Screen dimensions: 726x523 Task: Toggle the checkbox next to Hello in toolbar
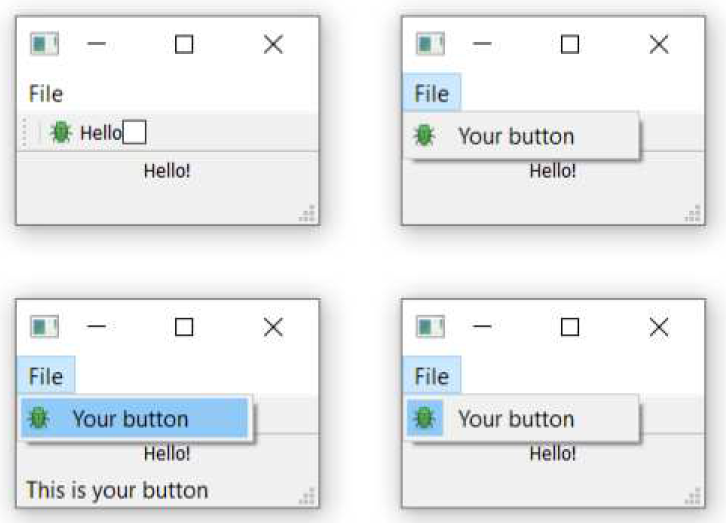tap(135, 132)
